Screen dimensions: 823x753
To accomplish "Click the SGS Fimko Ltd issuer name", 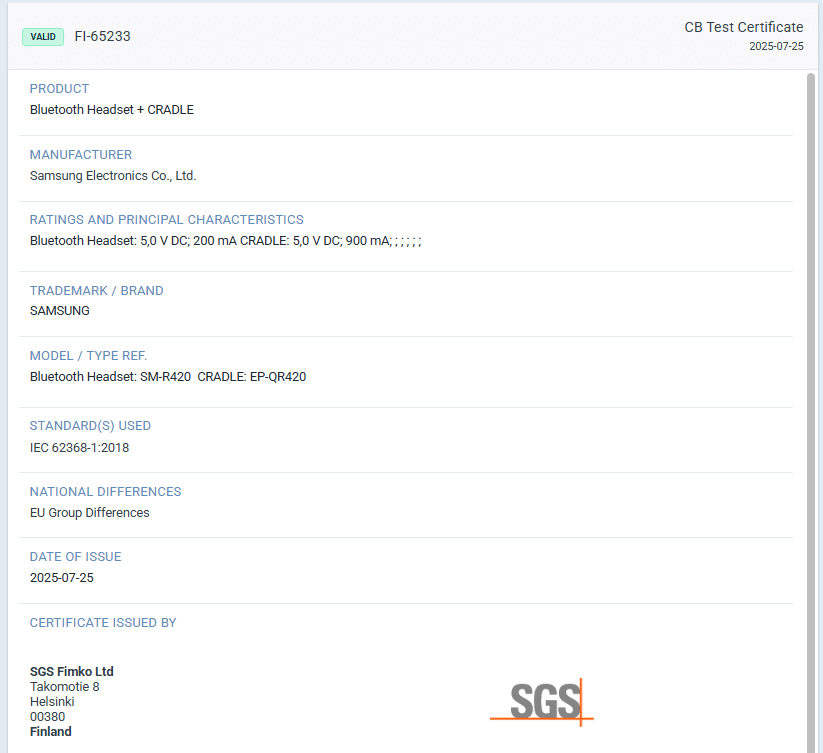I will (72, 672).
